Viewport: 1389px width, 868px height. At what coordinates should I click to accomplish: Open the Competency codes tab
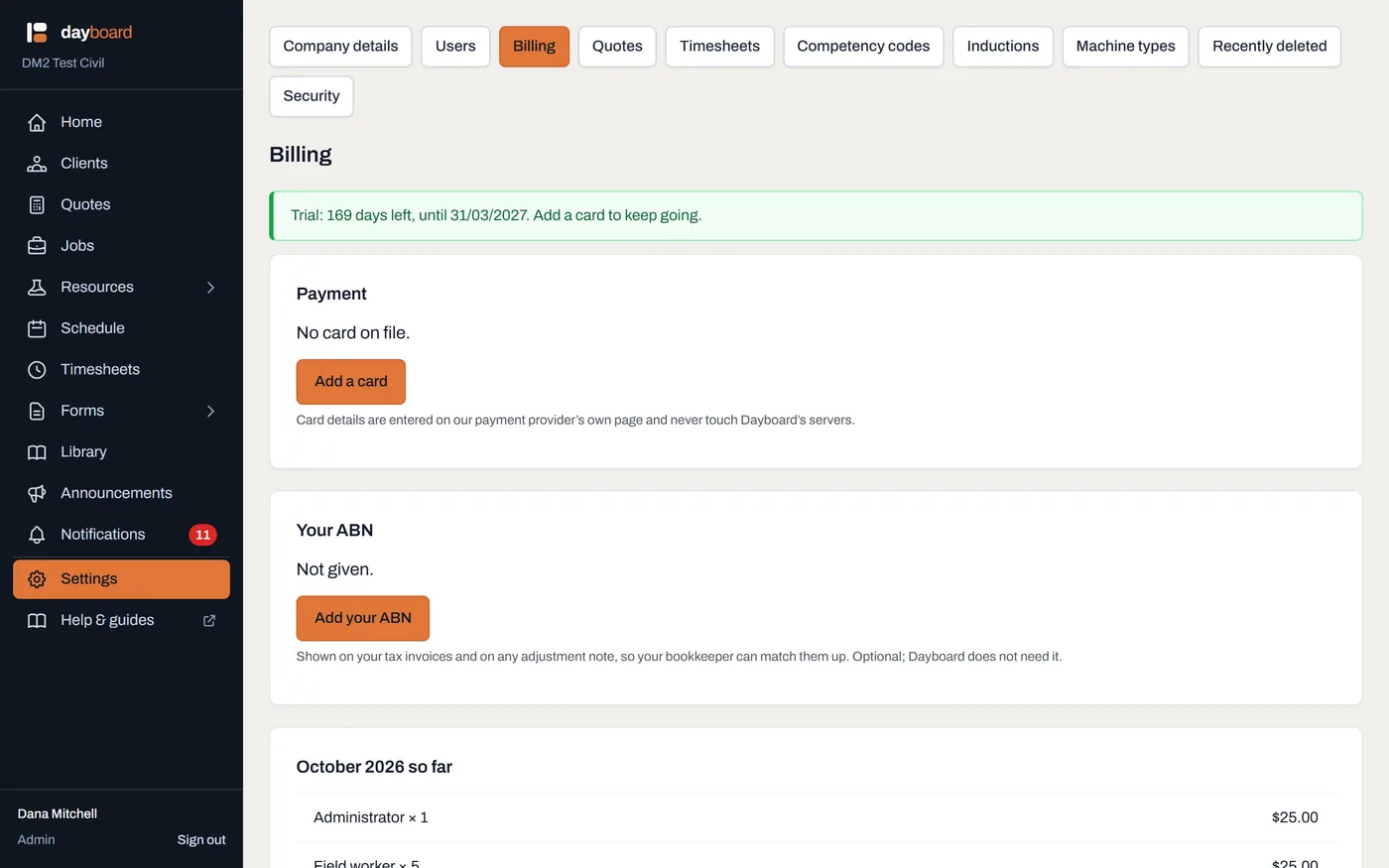(x=863, y=47)
